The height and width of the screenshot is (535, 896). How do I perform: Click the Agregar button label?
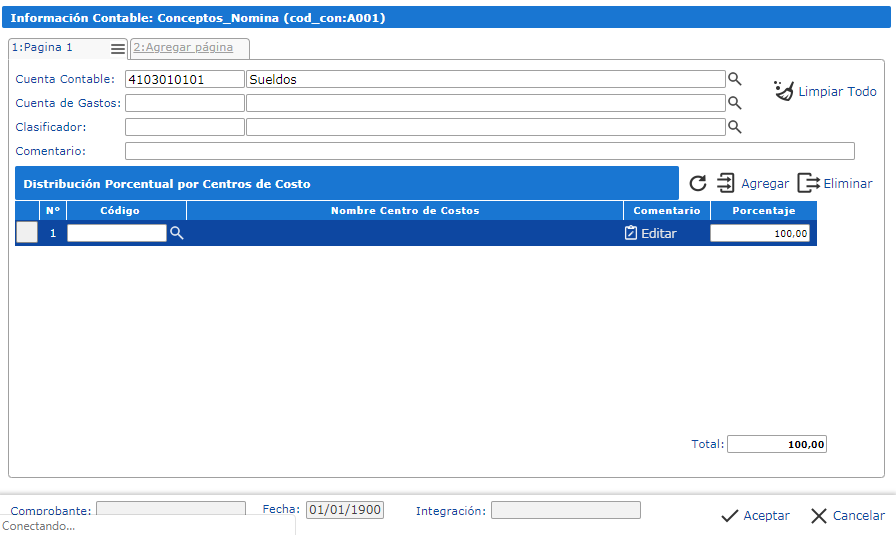click(765, 183)
